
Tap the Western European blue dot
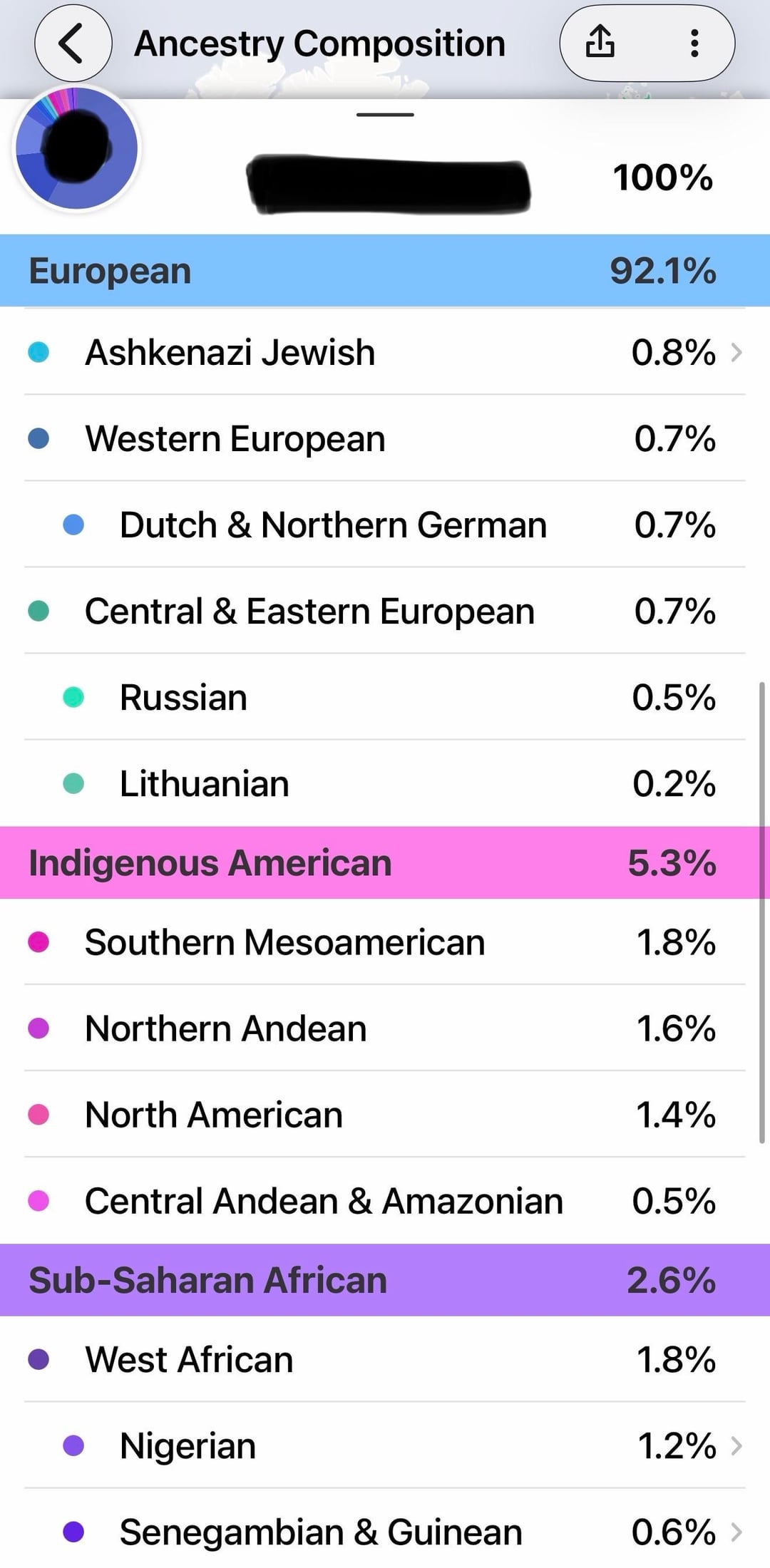tap(38, 438)
